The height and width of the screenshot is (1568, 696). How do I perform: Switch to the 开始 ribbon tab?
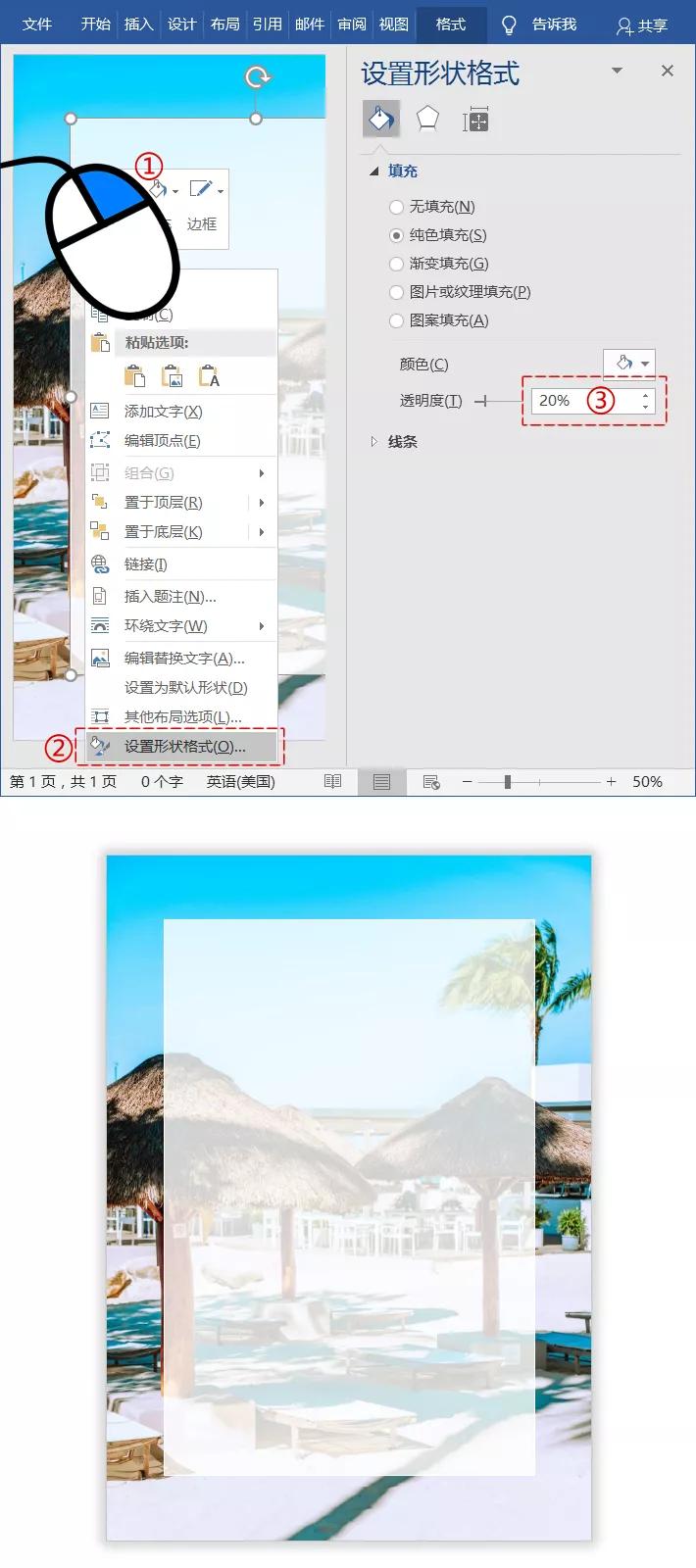tap(96, 24)
